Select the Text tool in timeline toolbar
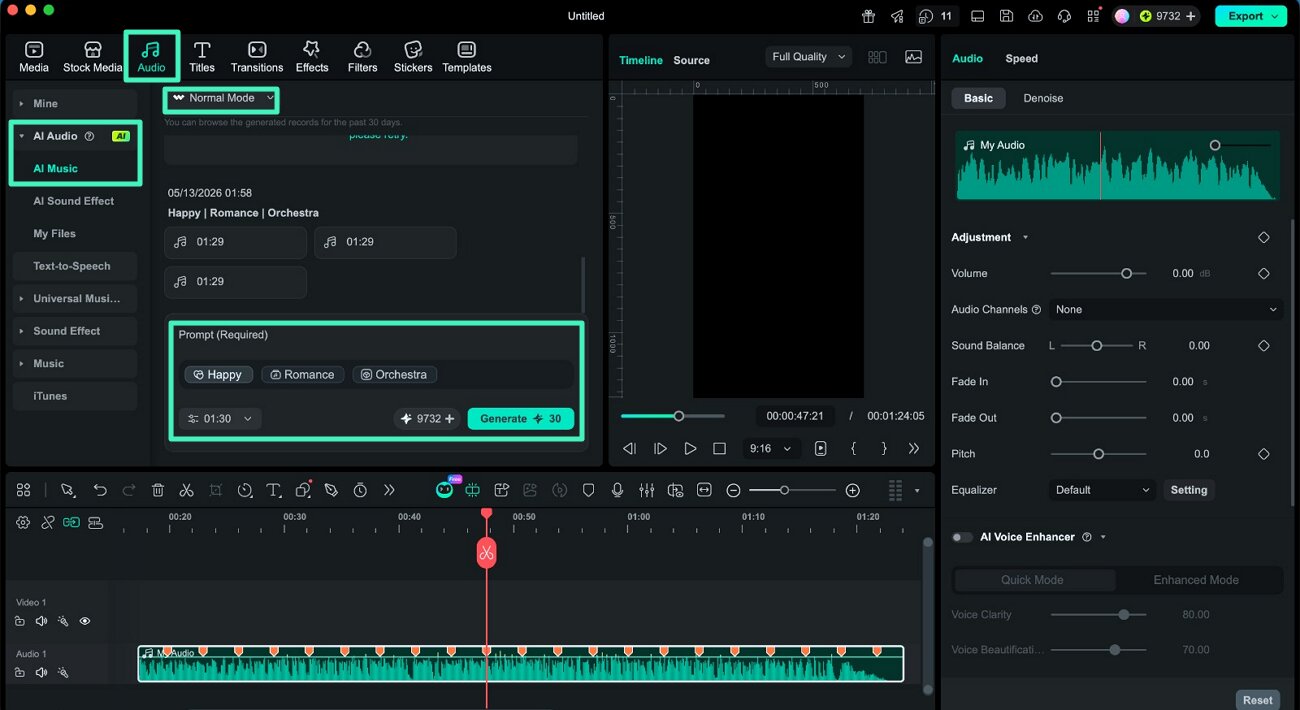 [x=273, y=490]
